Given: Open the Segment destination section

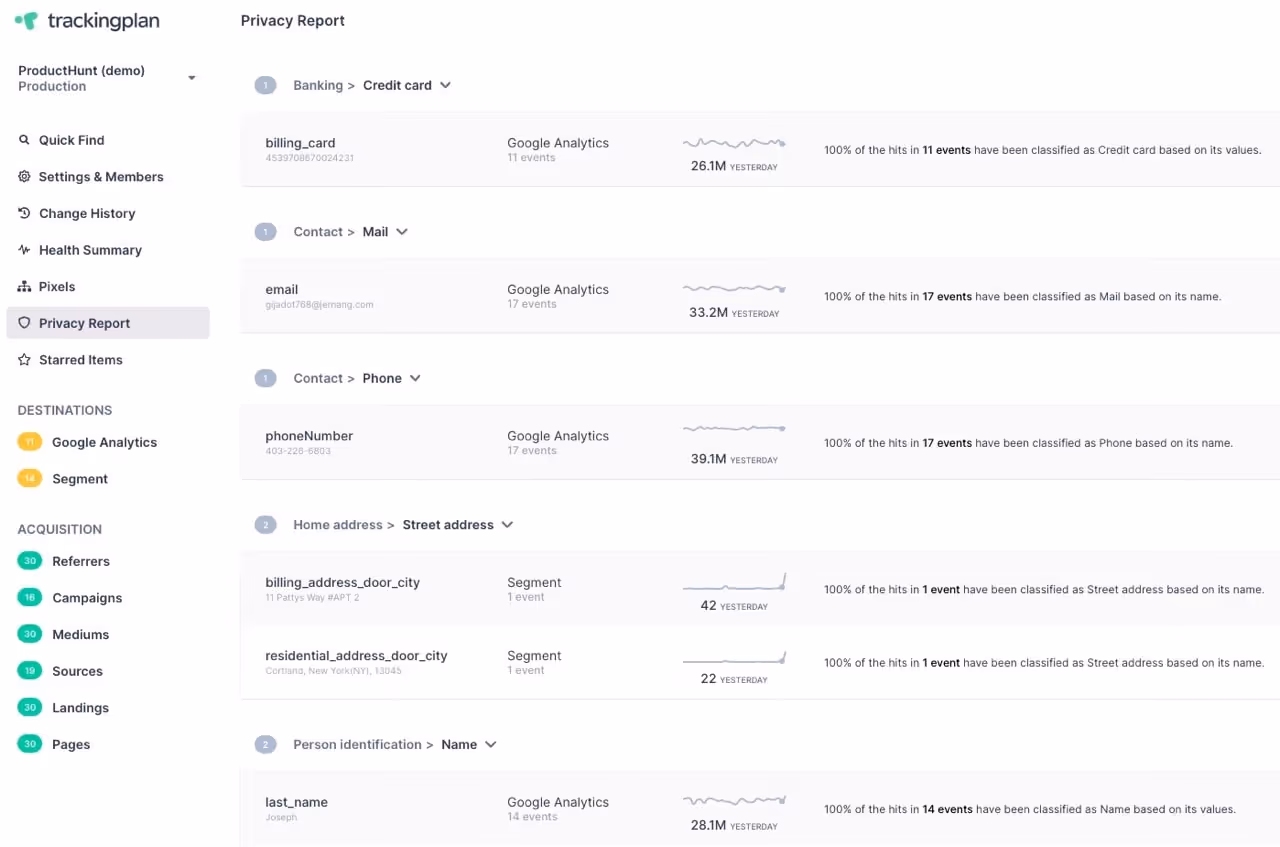Looking at the screenshot, I should [79, 479].
